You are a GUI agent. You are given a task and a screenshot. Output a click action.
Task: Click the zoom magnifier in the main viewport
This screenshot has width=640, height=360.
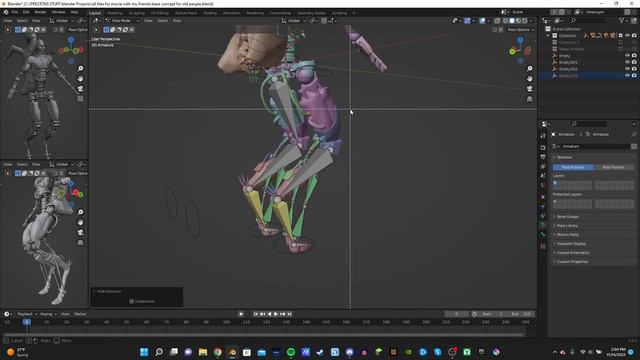click(x=529, y=69)
